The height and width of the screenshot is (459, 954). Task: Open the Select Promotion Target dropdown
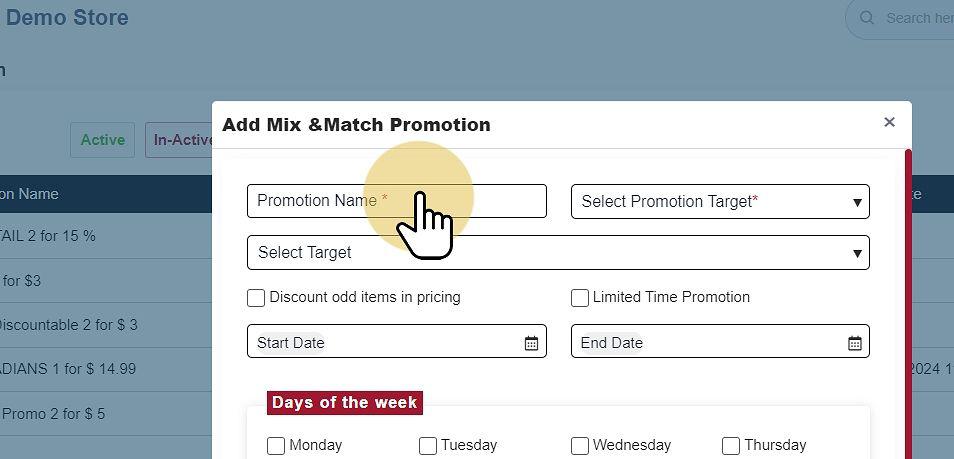(x=719, y=201)
